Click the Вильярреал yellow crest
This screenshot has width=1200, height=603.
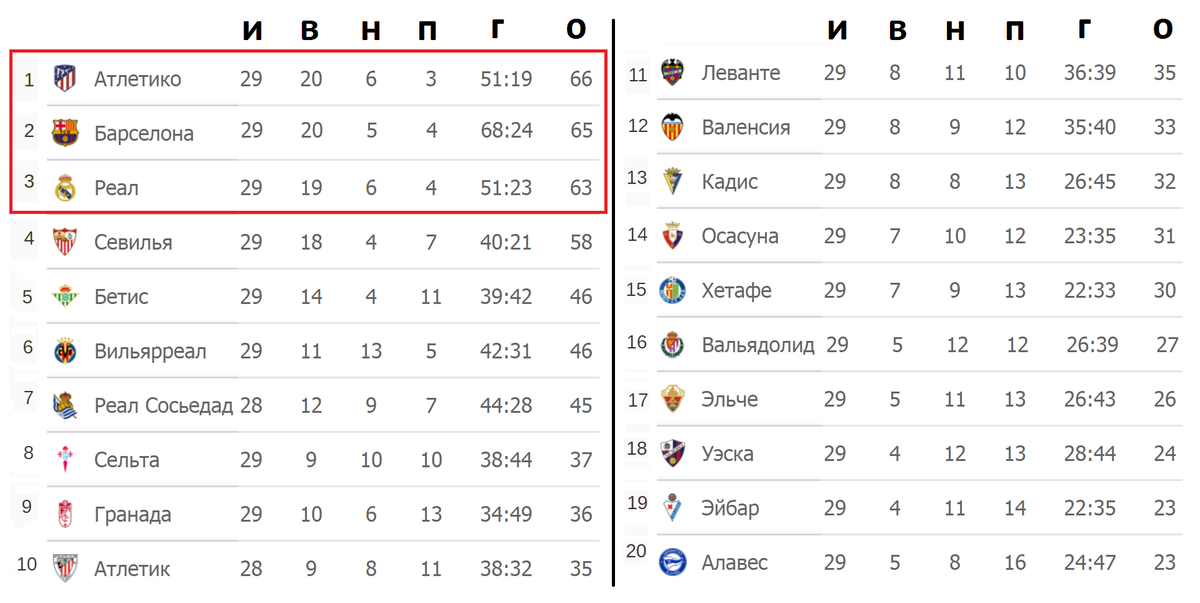pyautogui.click(x=65, y=351)
